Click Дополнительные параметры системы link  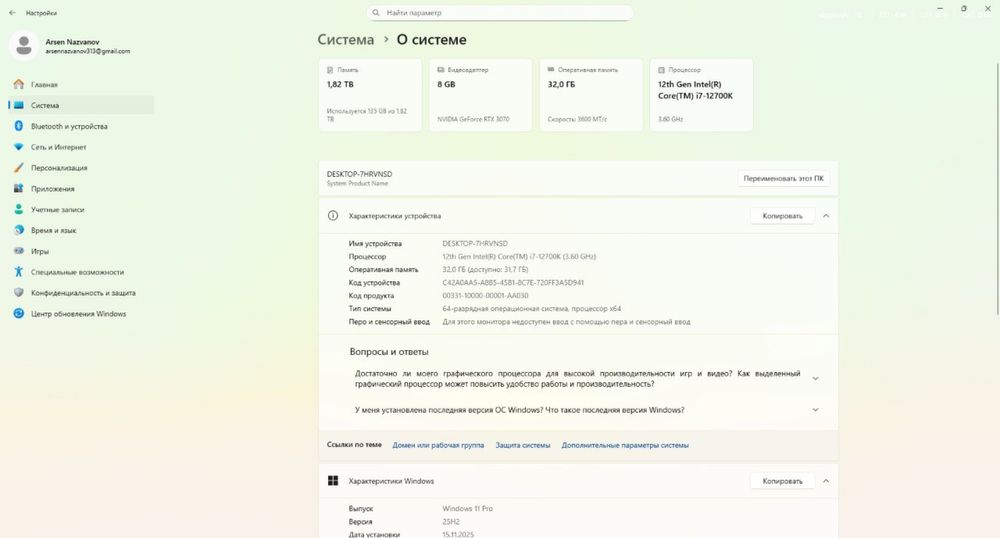point(625,445)
